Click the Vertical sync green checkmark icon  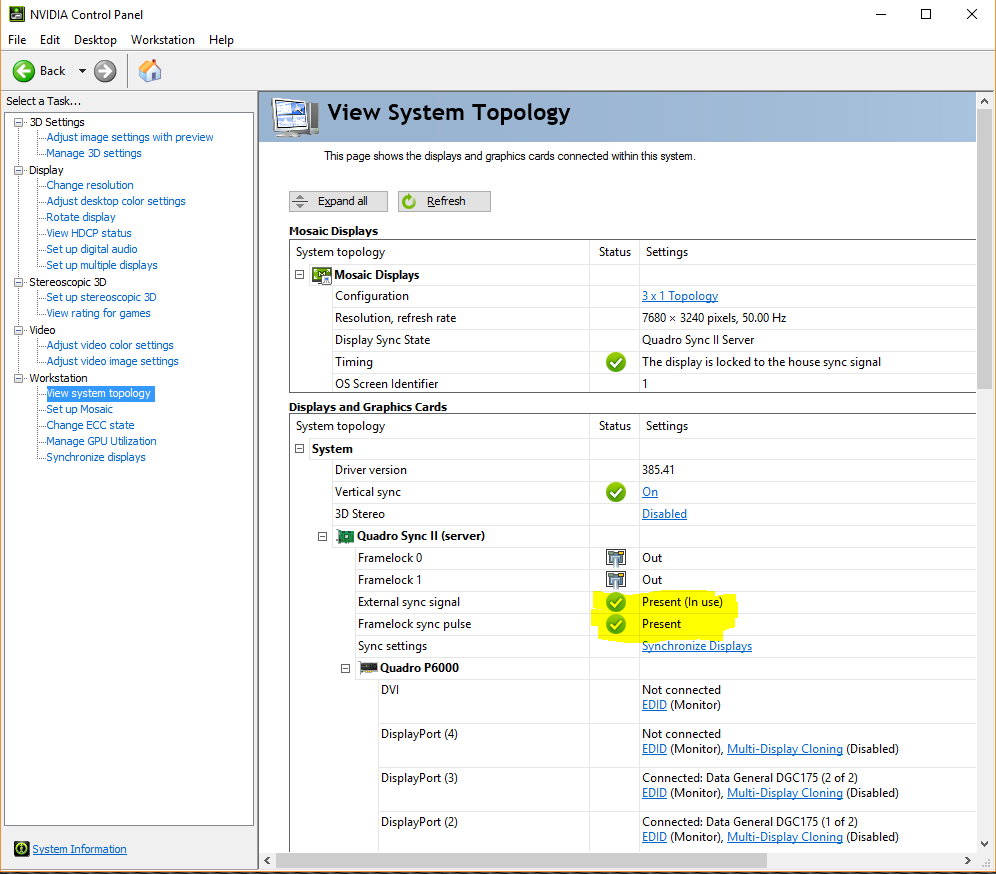point(615,492)
